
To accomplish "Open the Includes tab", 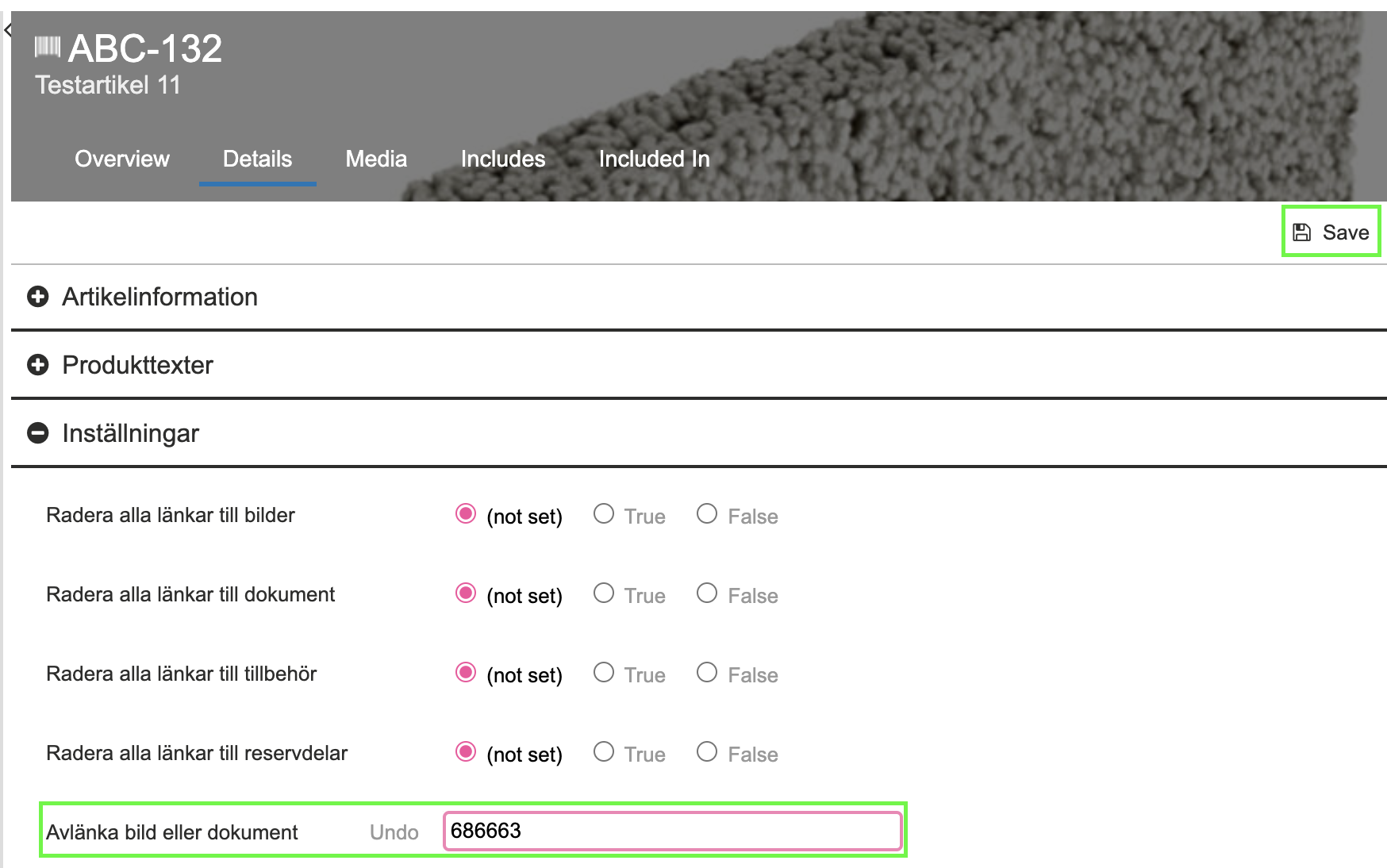I will coord(502,159).
